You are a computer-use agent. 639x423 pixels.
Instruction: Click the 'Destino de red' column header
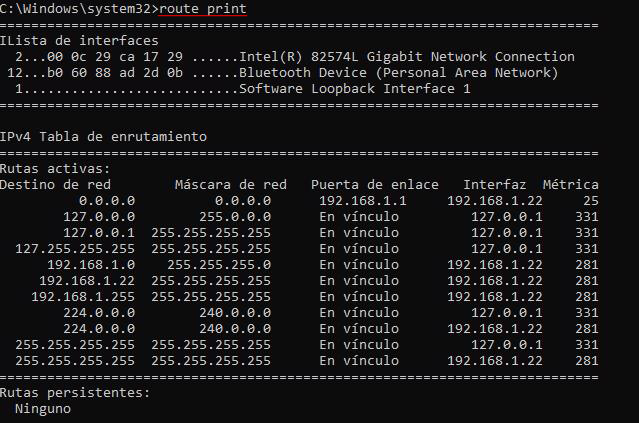coord(55,185)
